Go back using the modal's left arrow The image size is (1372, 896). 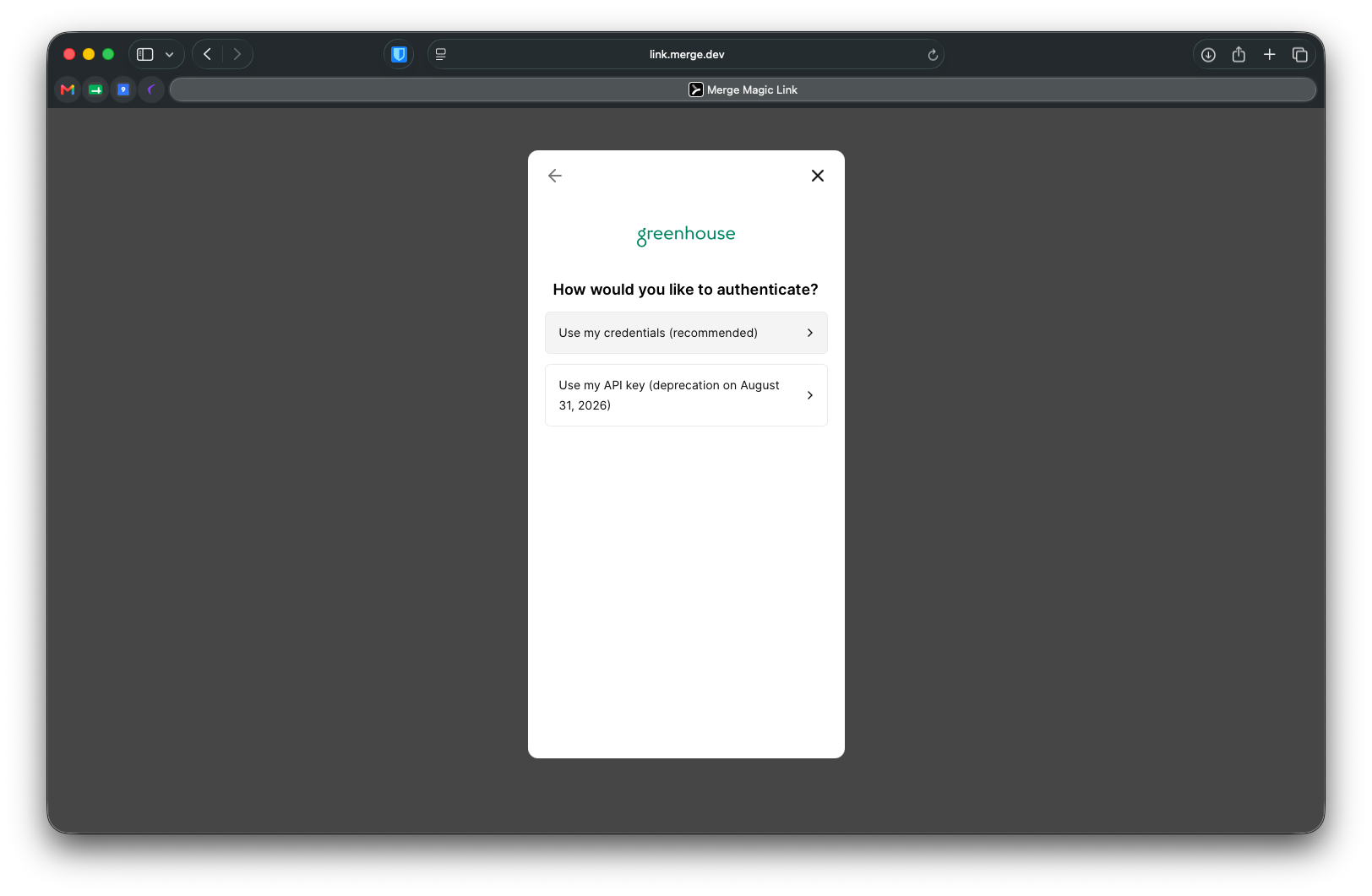555,176
